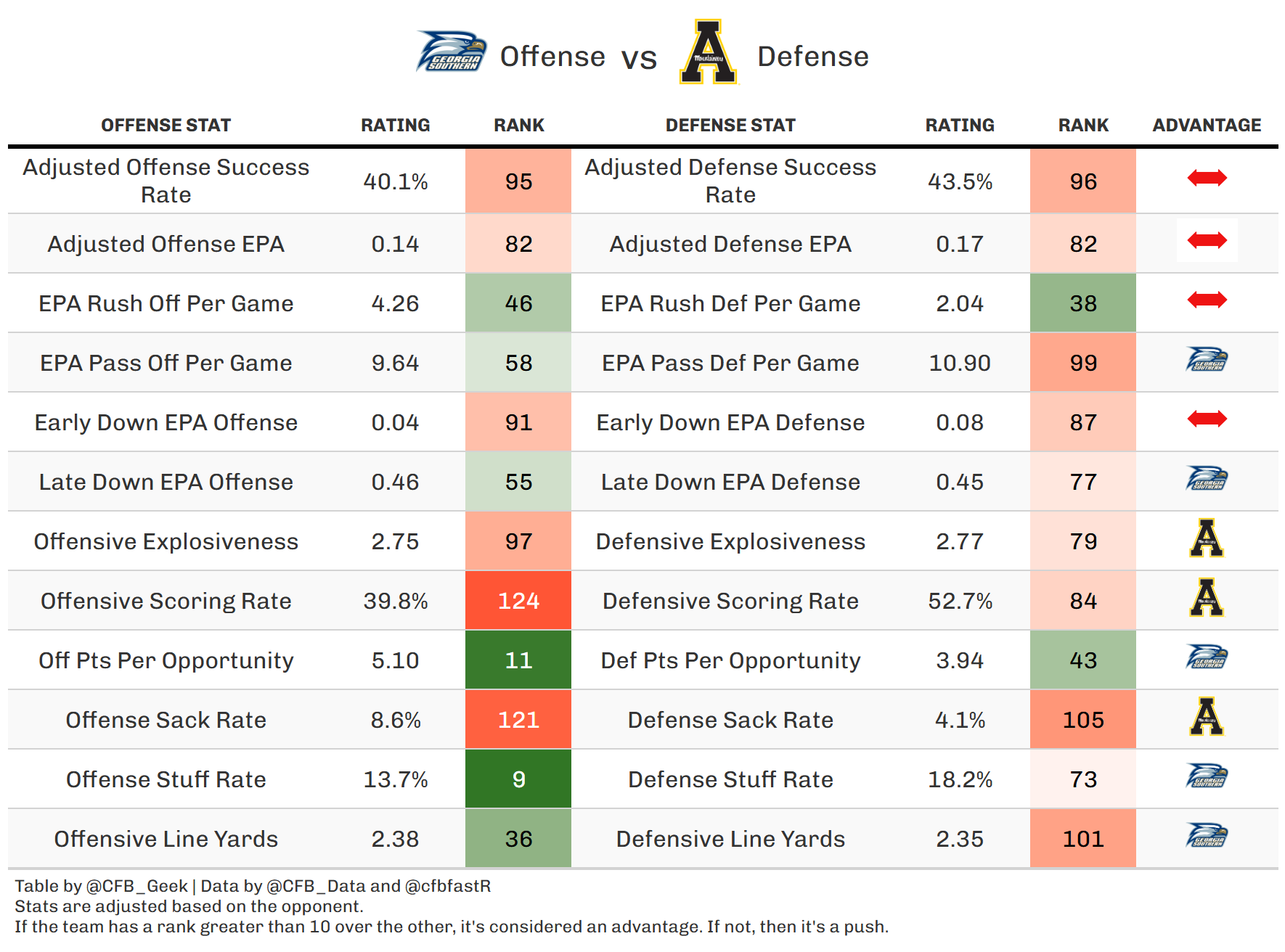Click Georgia Southern advantage icon for EPA Pass row
The image size is (1285, 952).
click(x=1207, y=359)
